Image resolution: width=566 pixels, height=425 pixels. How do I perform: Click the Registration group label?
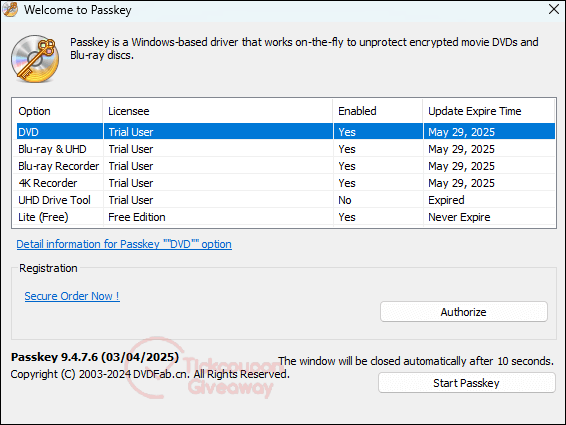48,268
